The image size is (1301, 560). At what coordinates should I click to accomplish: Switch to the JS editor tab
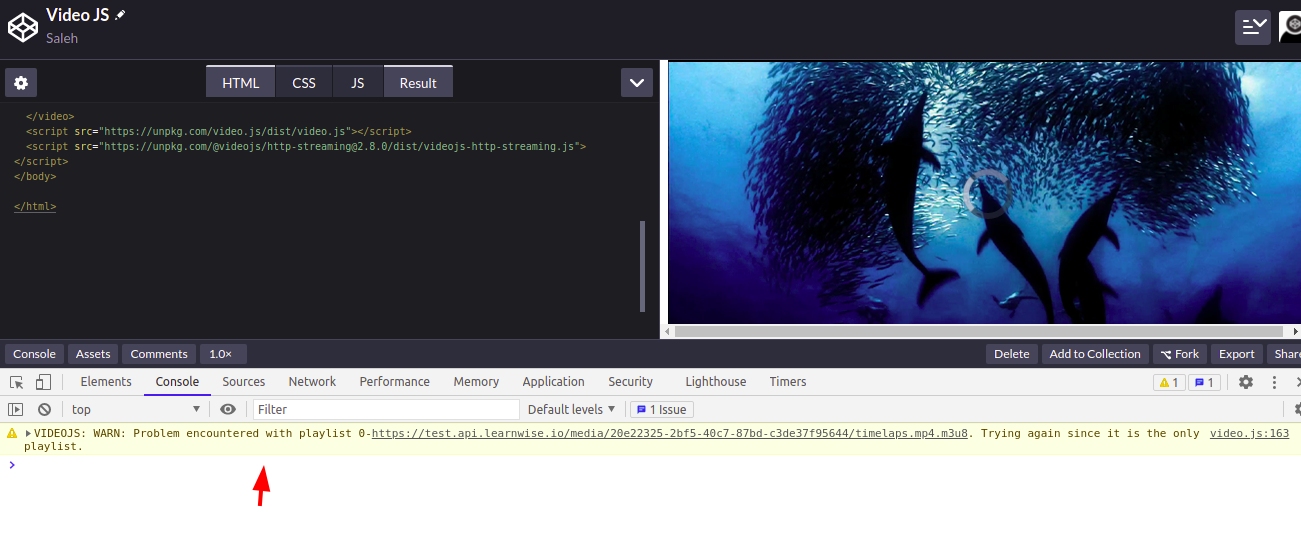tap(358, 82)
